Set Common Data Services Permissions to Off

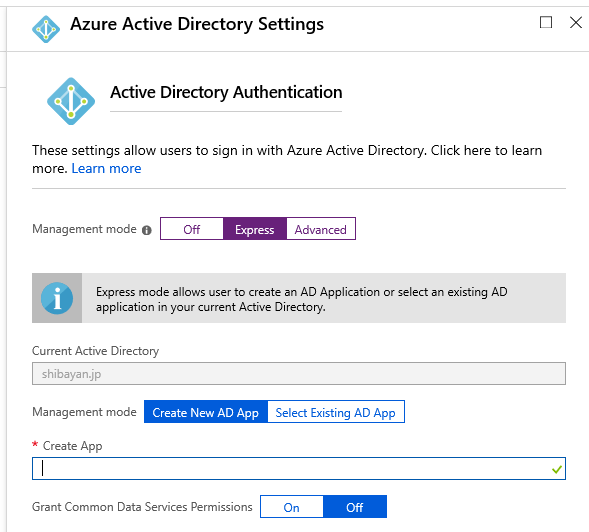point(355,506)
